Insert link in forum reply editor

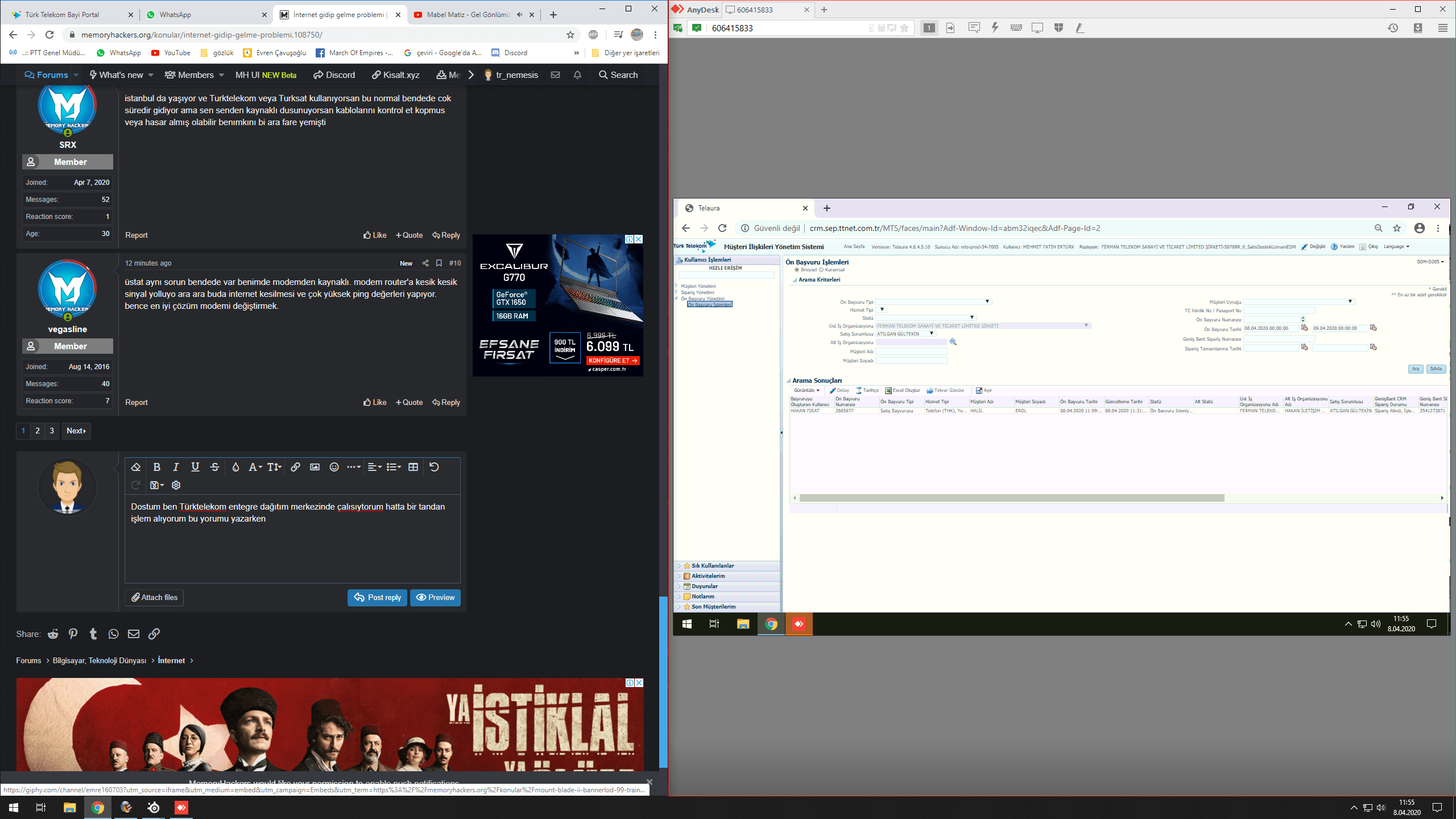[x=295, y=467]
